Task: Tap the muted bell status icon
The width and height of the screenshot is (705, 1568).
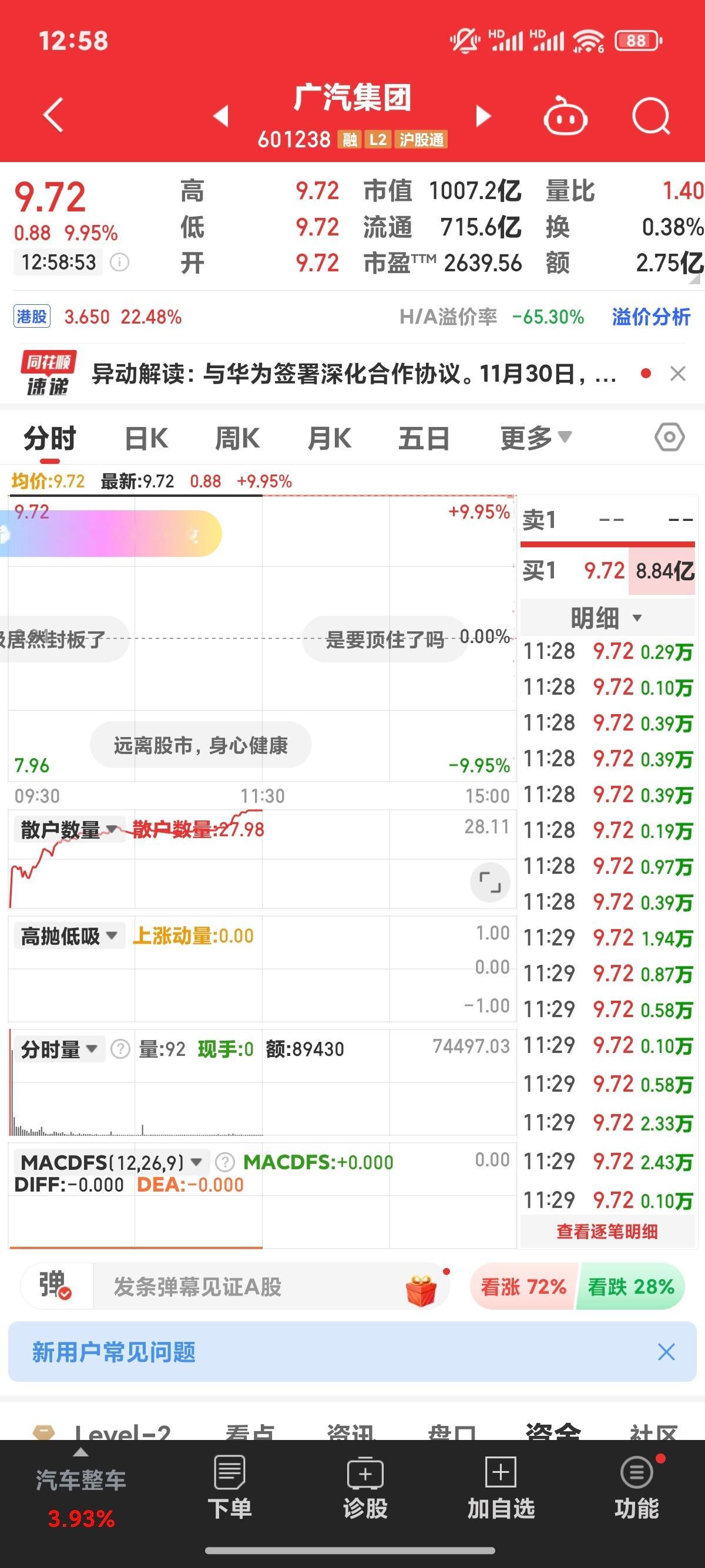Action: (465, 41)
